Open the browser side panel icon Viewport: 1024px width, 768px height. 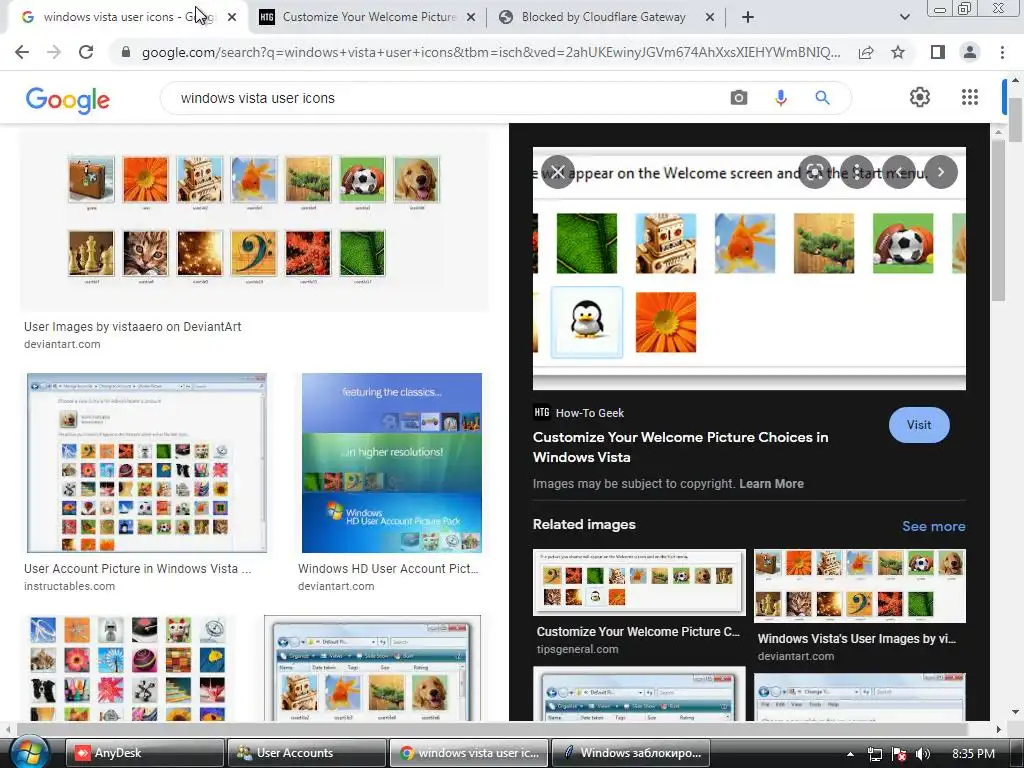pyautogui.click(x=937, y=52)
